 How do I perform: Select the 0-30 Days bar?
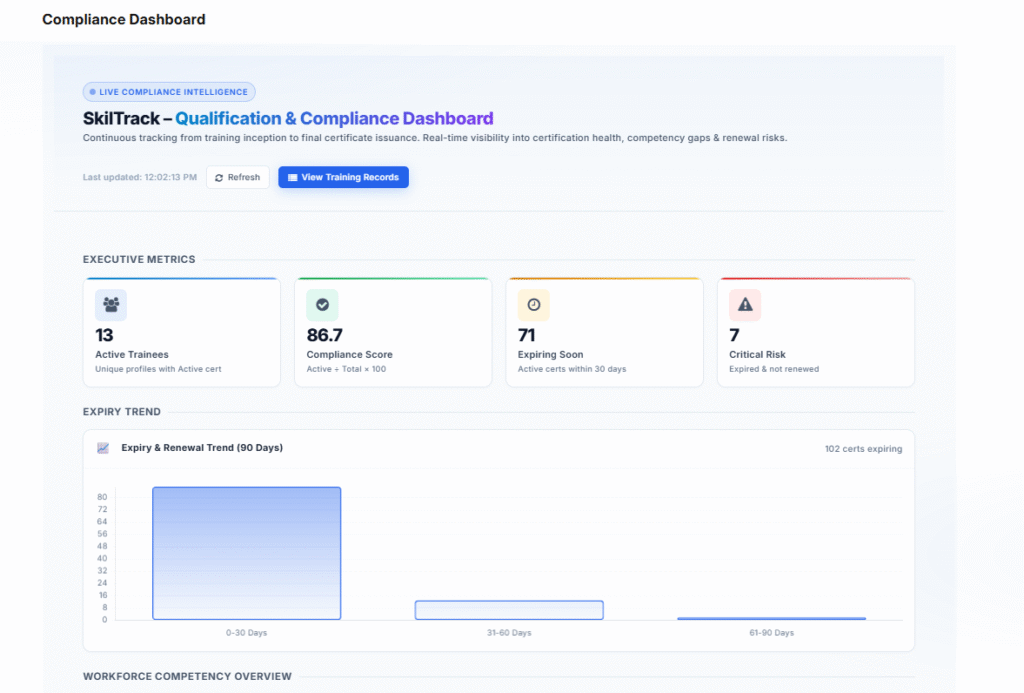point(247,553)
